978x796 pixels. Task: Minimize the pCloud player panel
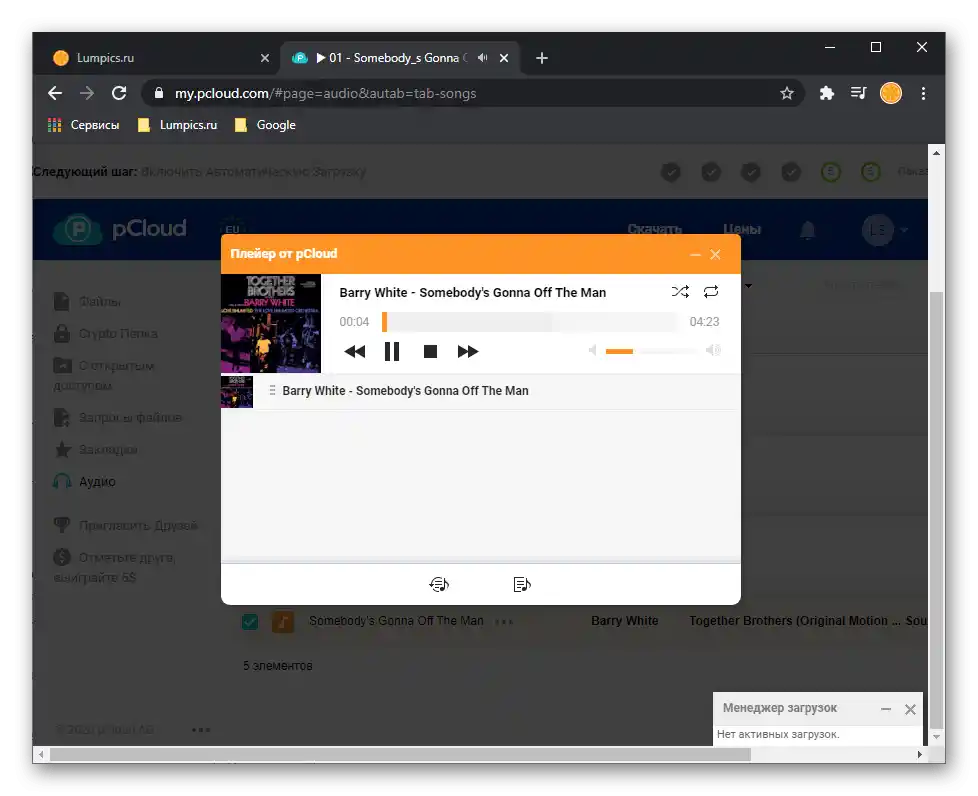point(695,255)
